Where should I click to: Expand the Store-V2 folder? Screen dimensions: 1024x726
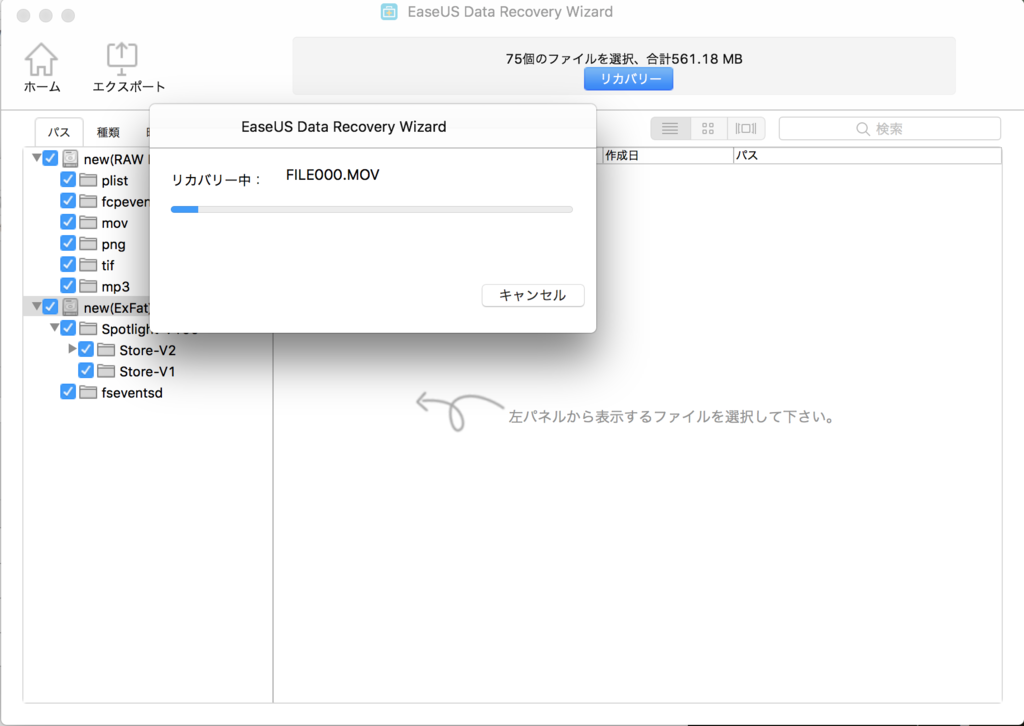point(72,349)
